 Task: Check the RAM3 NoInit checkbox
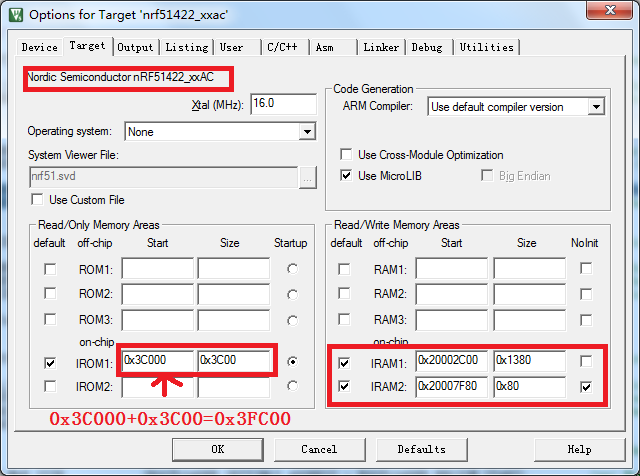coord(586,320)
